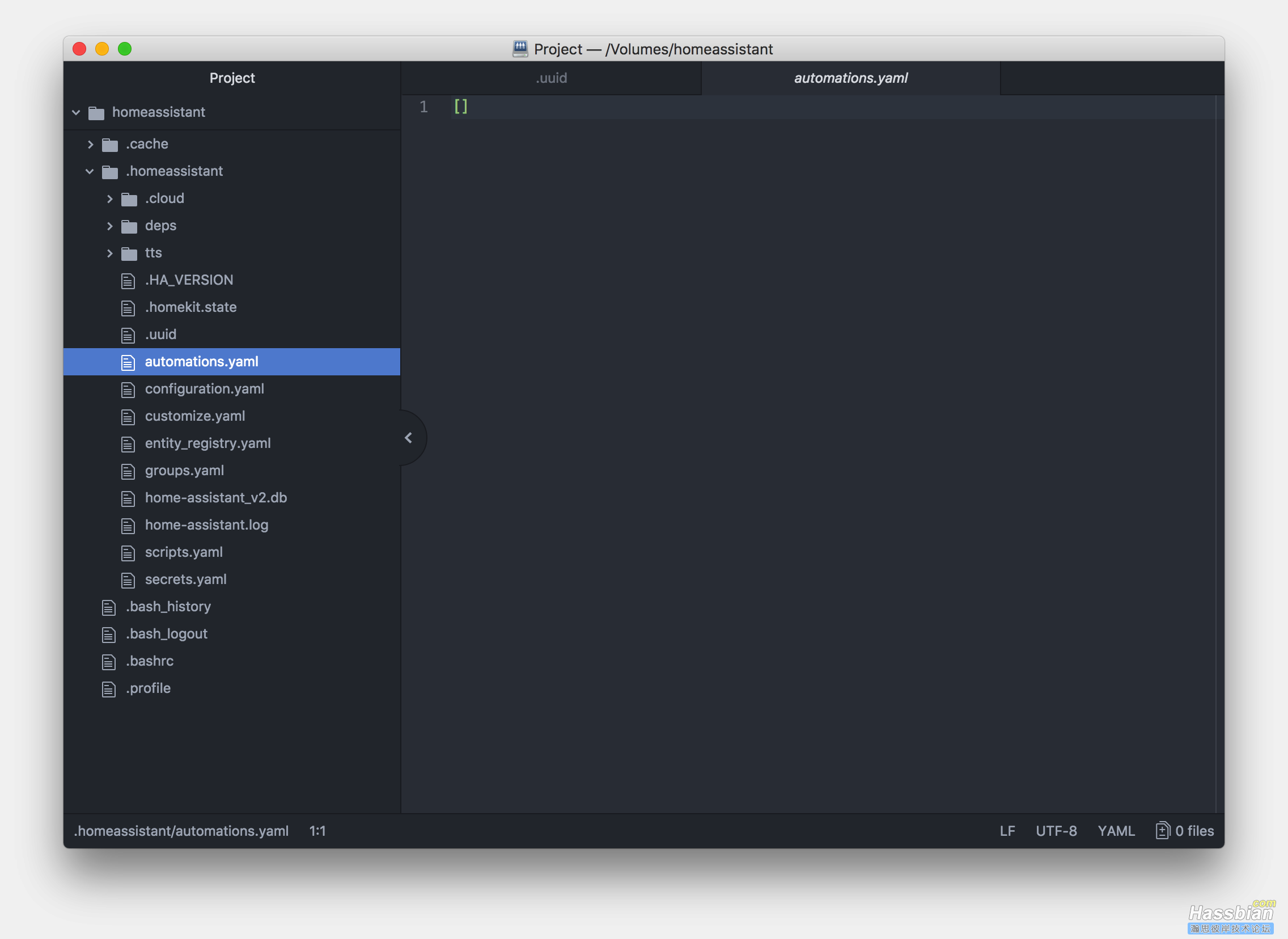Click the secrets.yaml file icon

coord(128,580)
